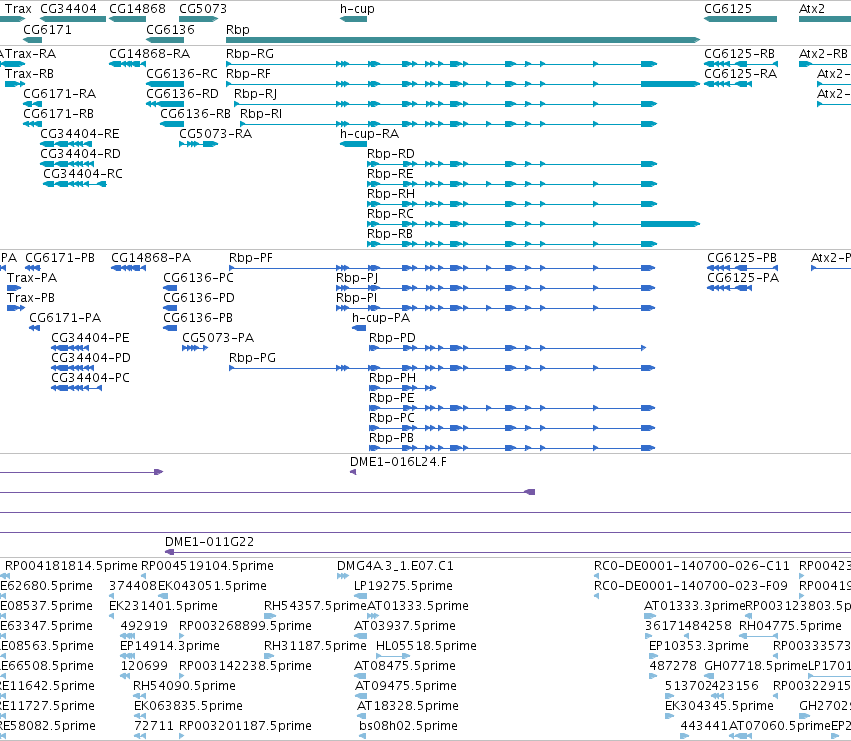The image size is (851, 741).
Task: Click transcript Rbp-RF label
Action: point(248,74)
